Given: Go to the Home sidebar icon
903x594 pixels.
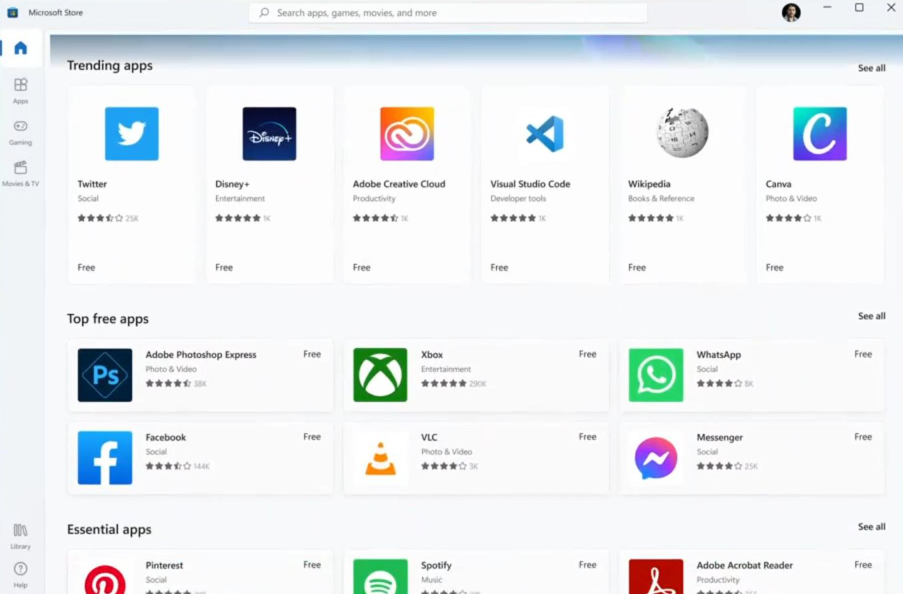Looking at the screenshot, I should click(21, 48).
